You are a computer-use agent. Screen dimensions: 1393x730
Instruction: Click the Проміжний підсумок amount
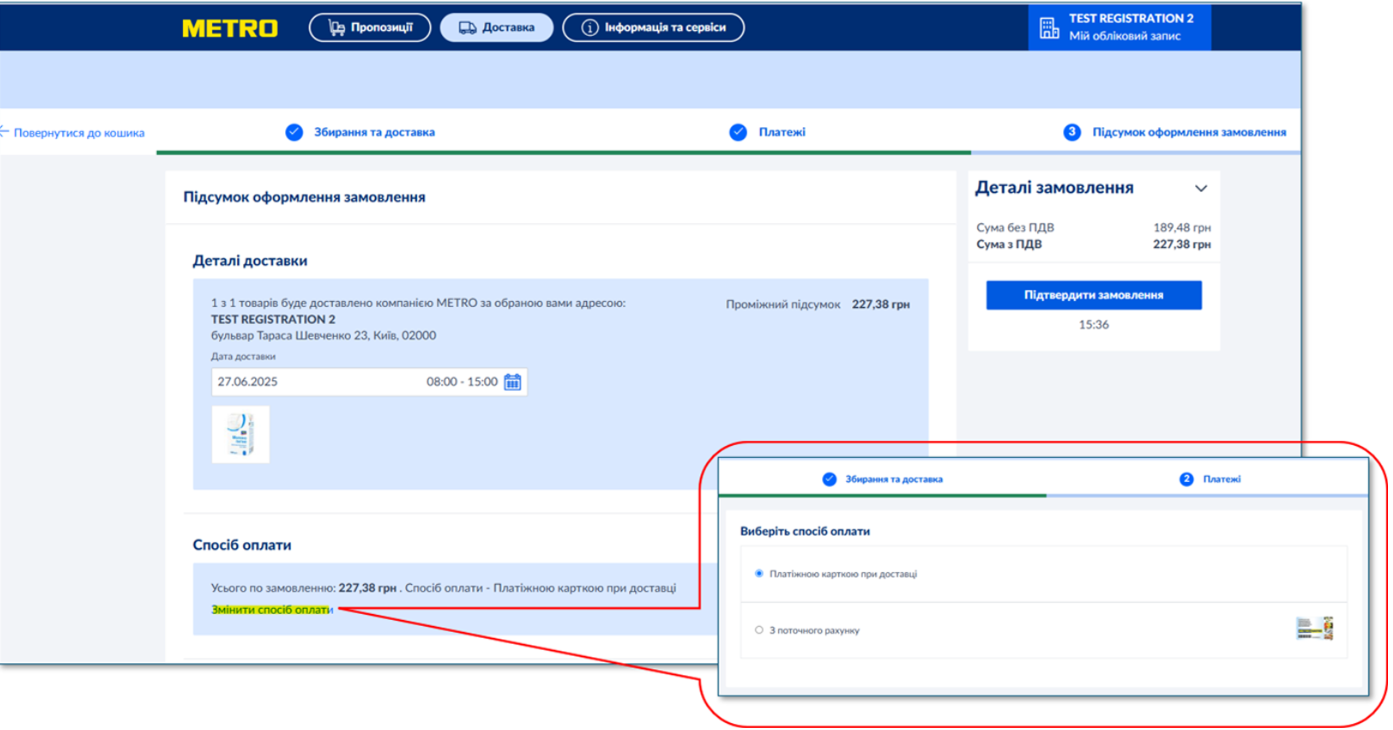(x=881, y=304)
